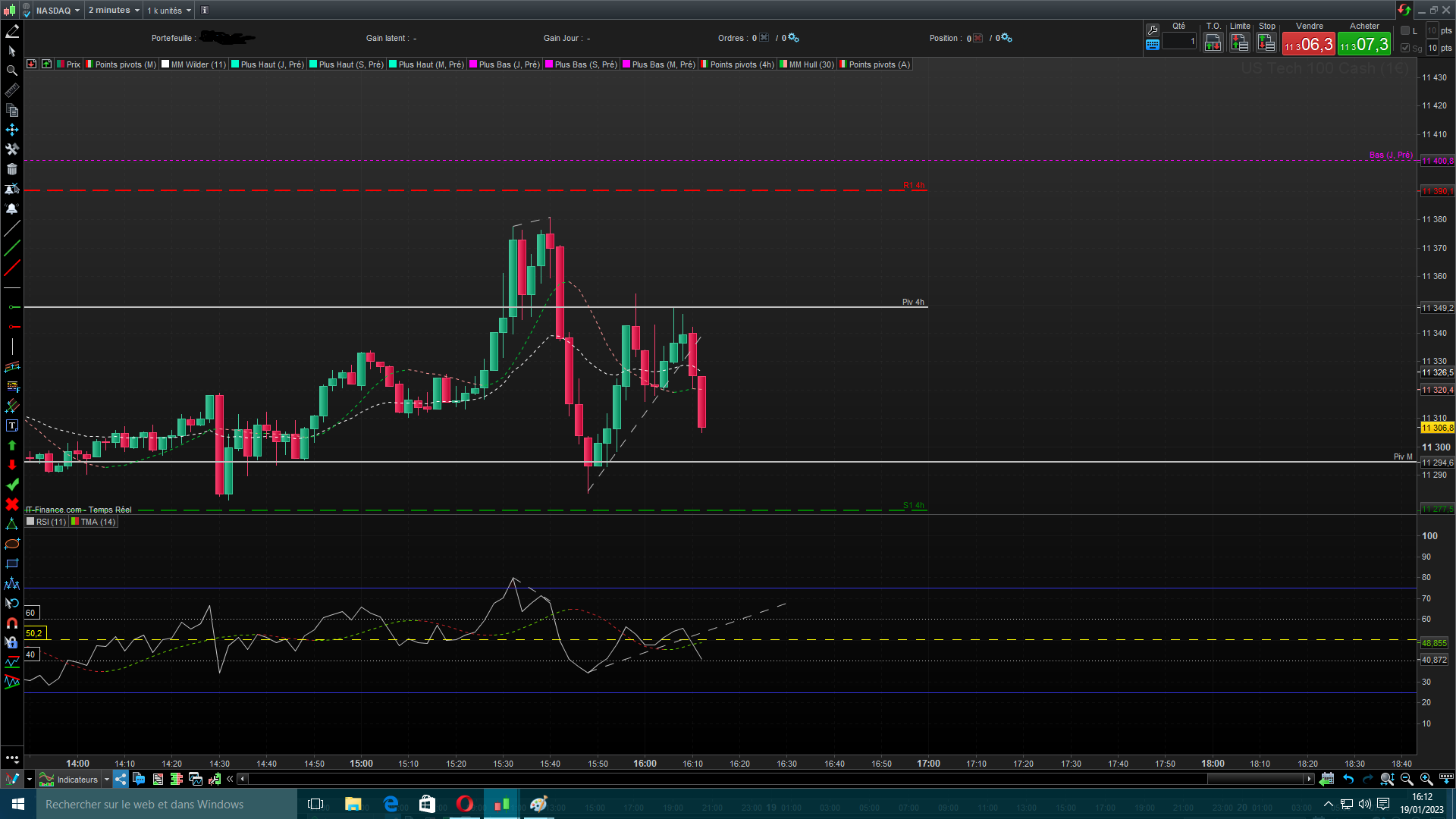Image resolution: width=1456 pixels, height=819 pixels.
Task: Click the share icon beside Indicateurs
Action: coord(121,779)
